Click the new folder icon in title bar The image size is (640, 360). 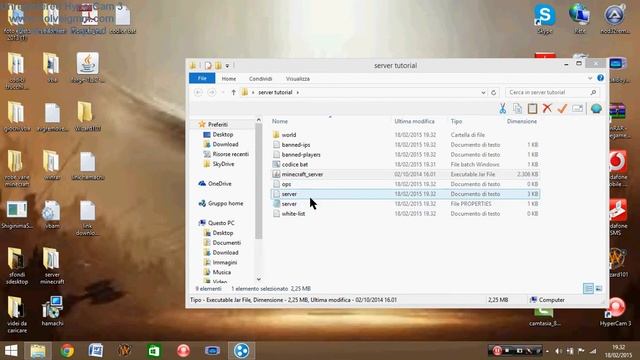tap(218, 65)
